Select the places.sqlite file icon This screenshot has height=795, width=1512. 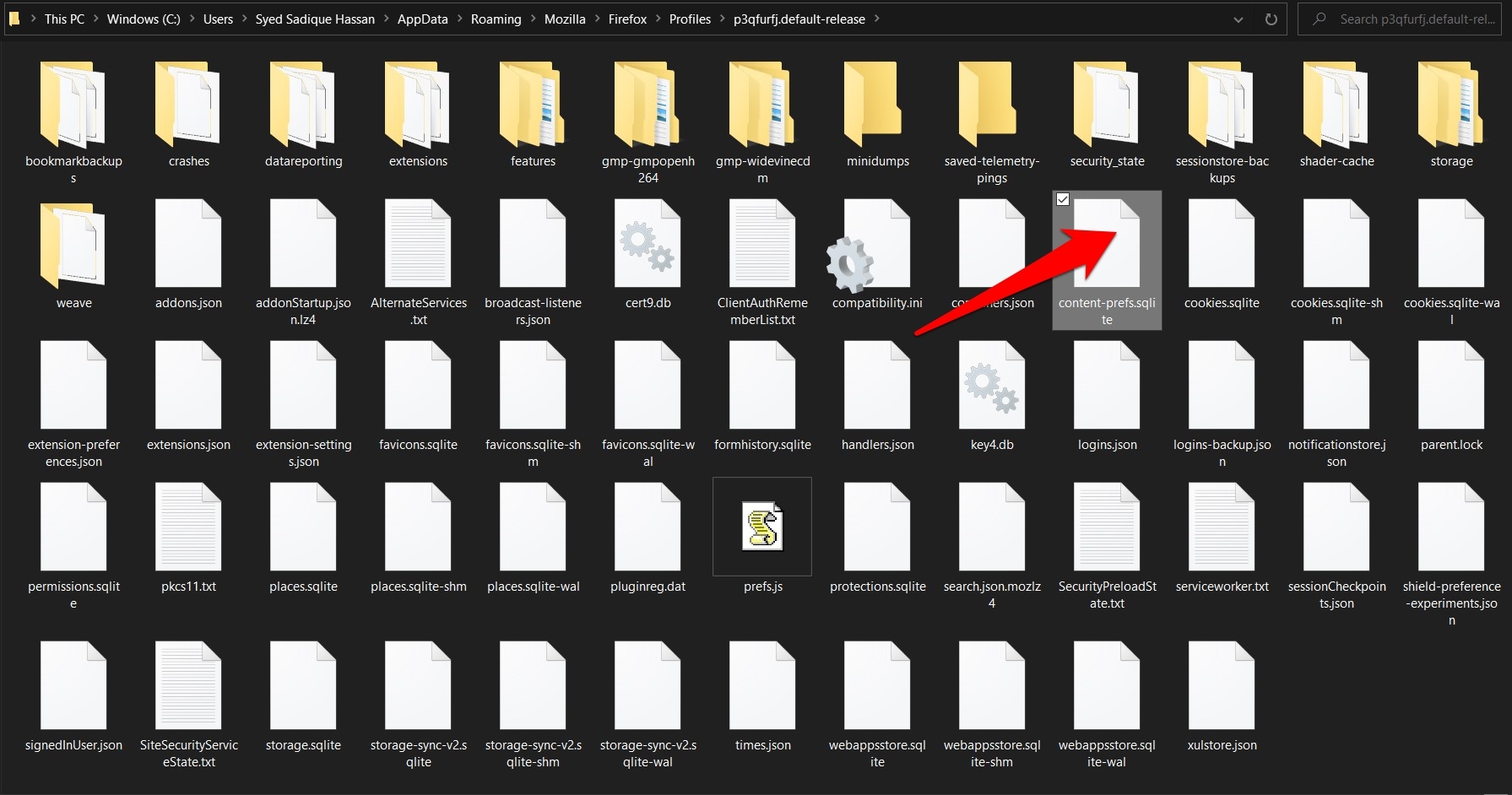[303, 527]
